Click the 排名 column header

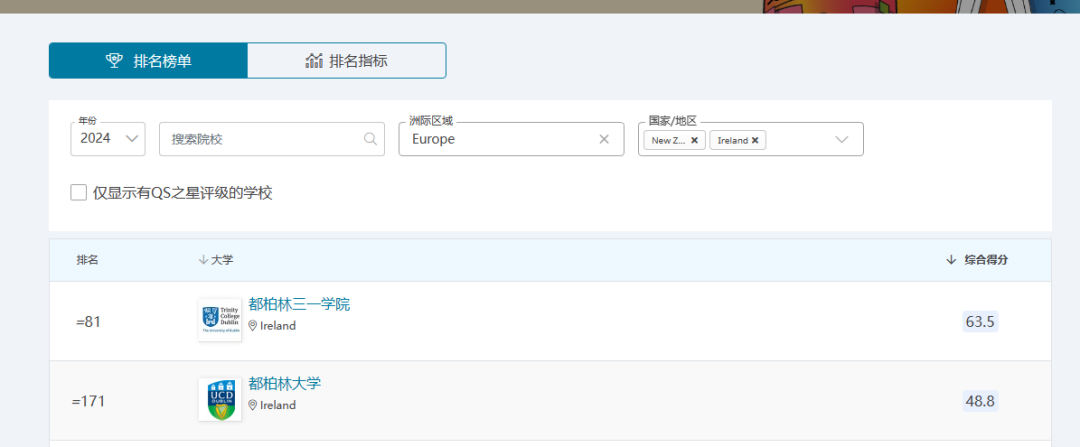[87, 260]
